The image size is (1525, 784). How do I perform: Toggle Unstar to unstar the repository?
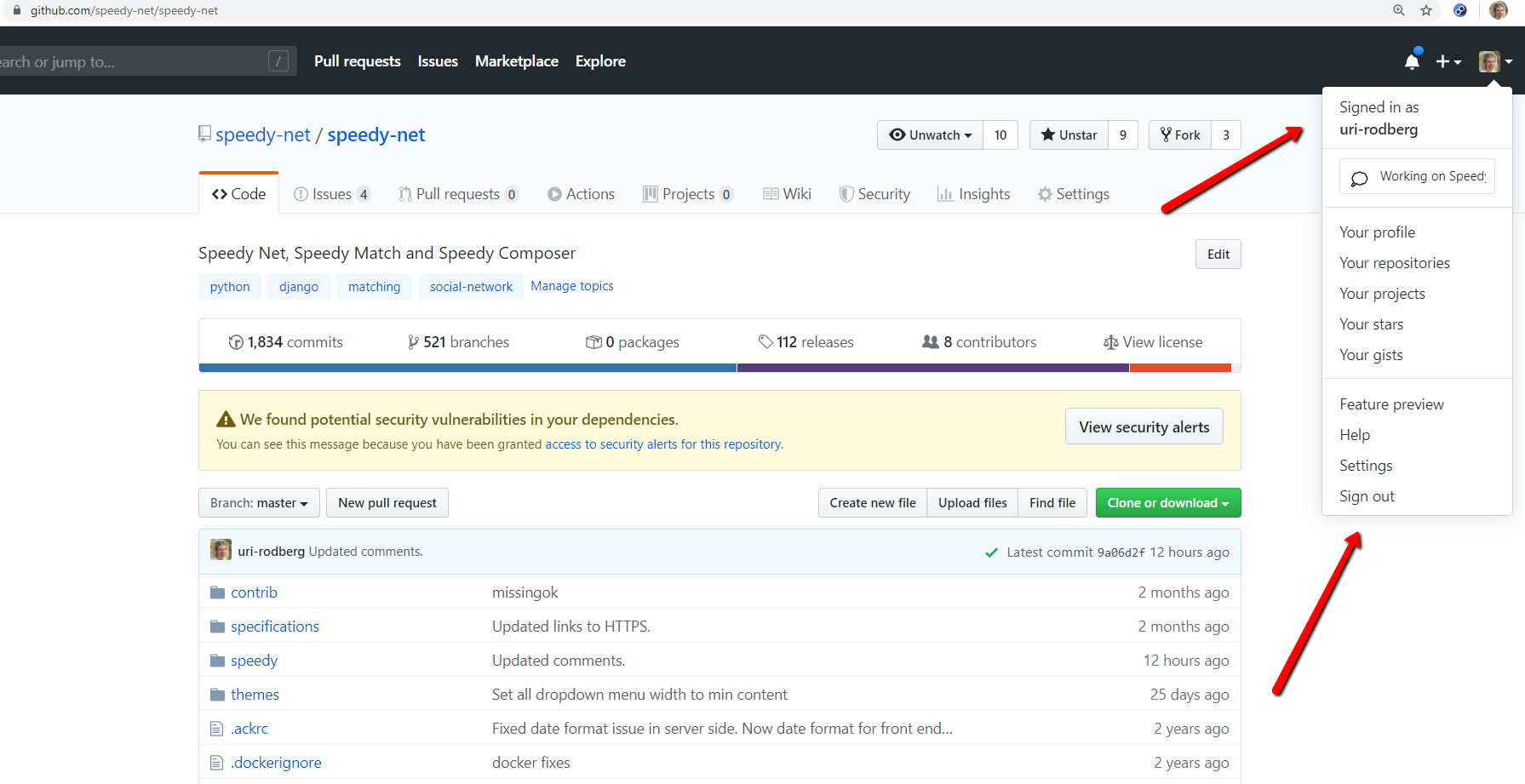[x=1068, y=134]
